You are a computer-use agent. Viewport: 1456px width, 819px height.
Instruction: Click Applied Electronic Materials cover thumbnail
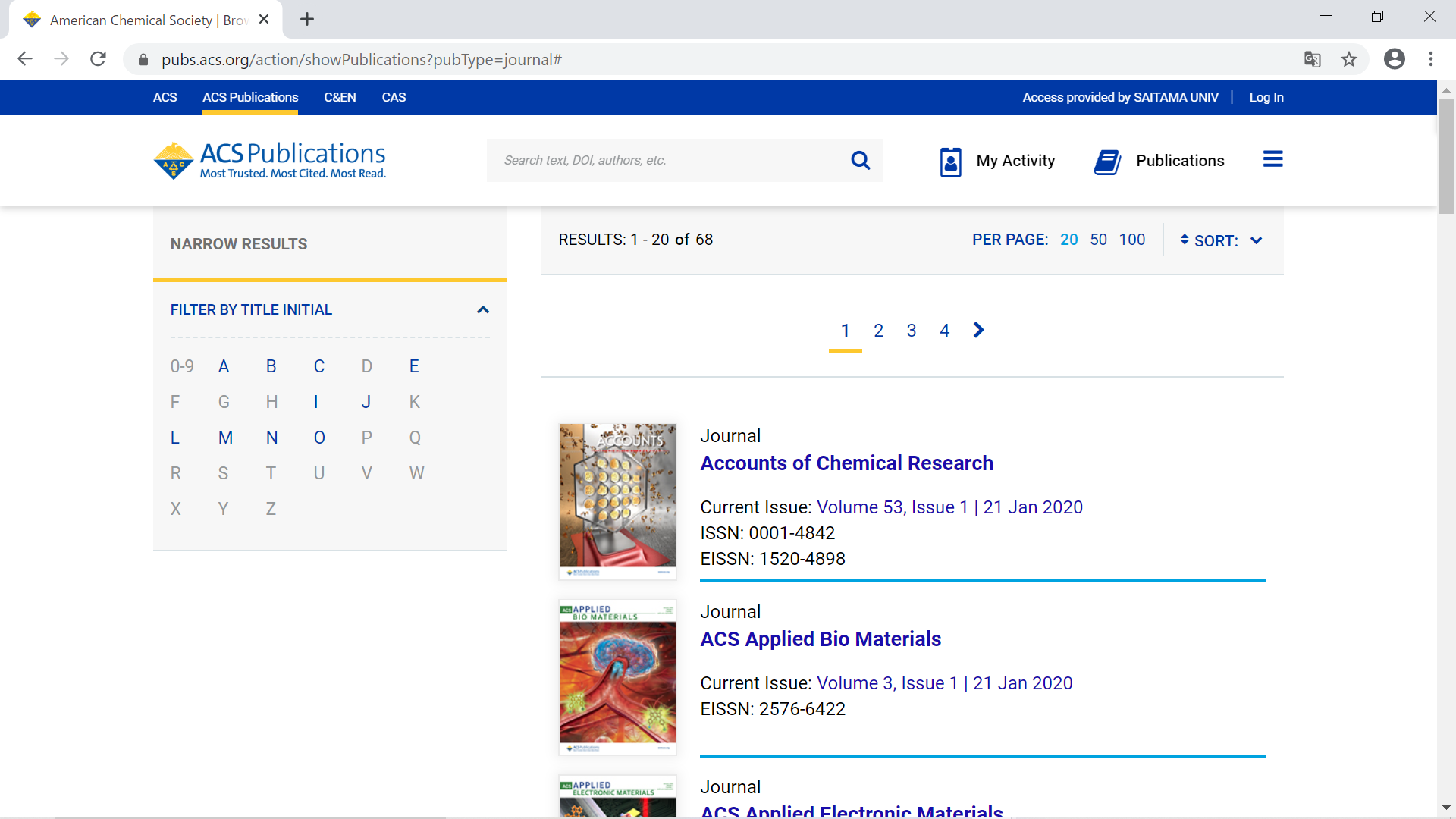pos(617,797)
